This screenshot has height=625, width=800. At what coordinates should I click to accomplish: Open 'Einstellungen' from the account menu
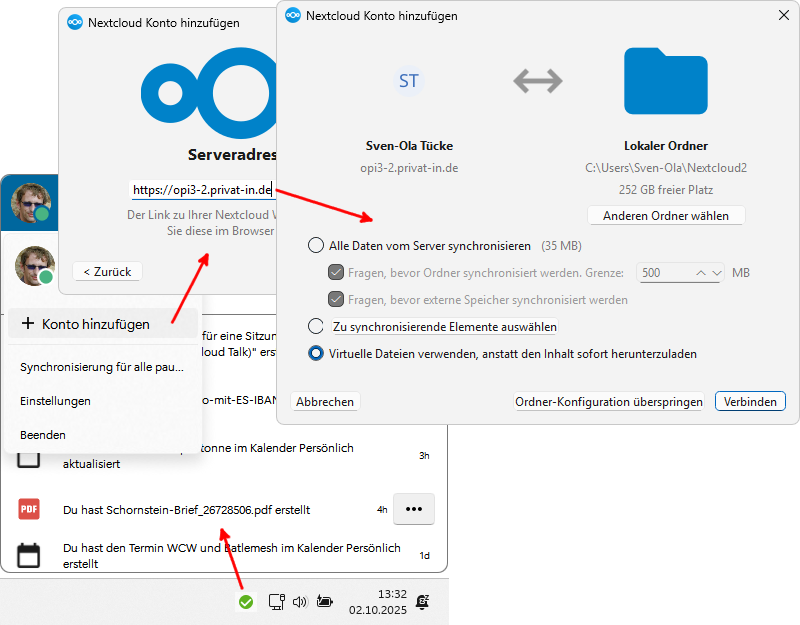click(55, 401)
